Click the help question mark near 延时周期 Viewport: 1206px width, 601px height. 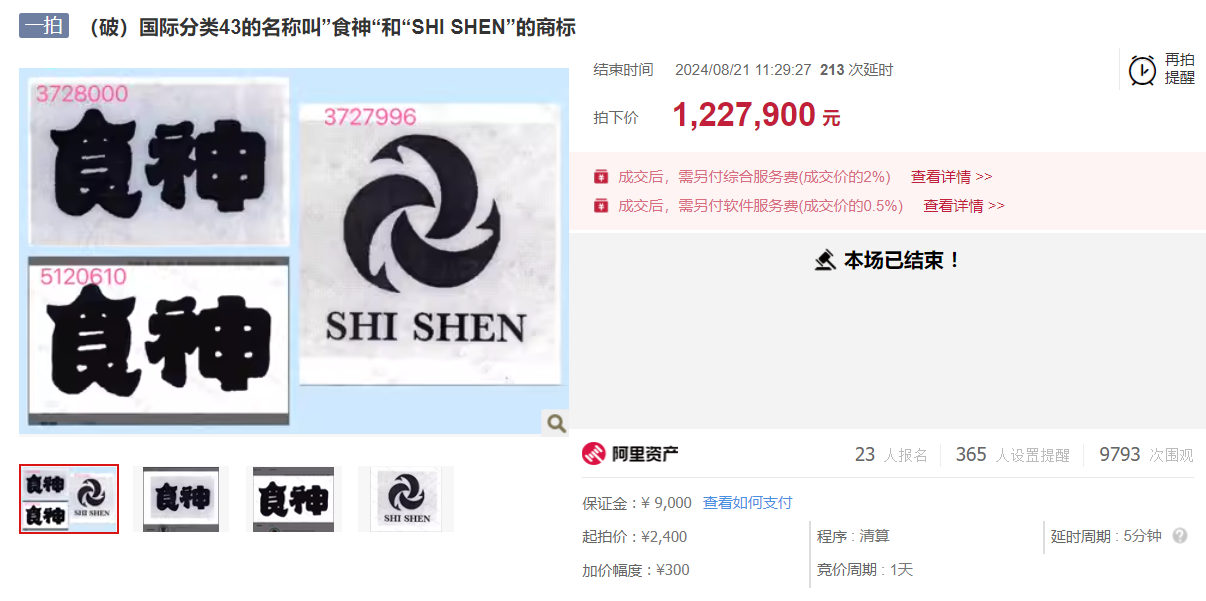[1180, 536]
